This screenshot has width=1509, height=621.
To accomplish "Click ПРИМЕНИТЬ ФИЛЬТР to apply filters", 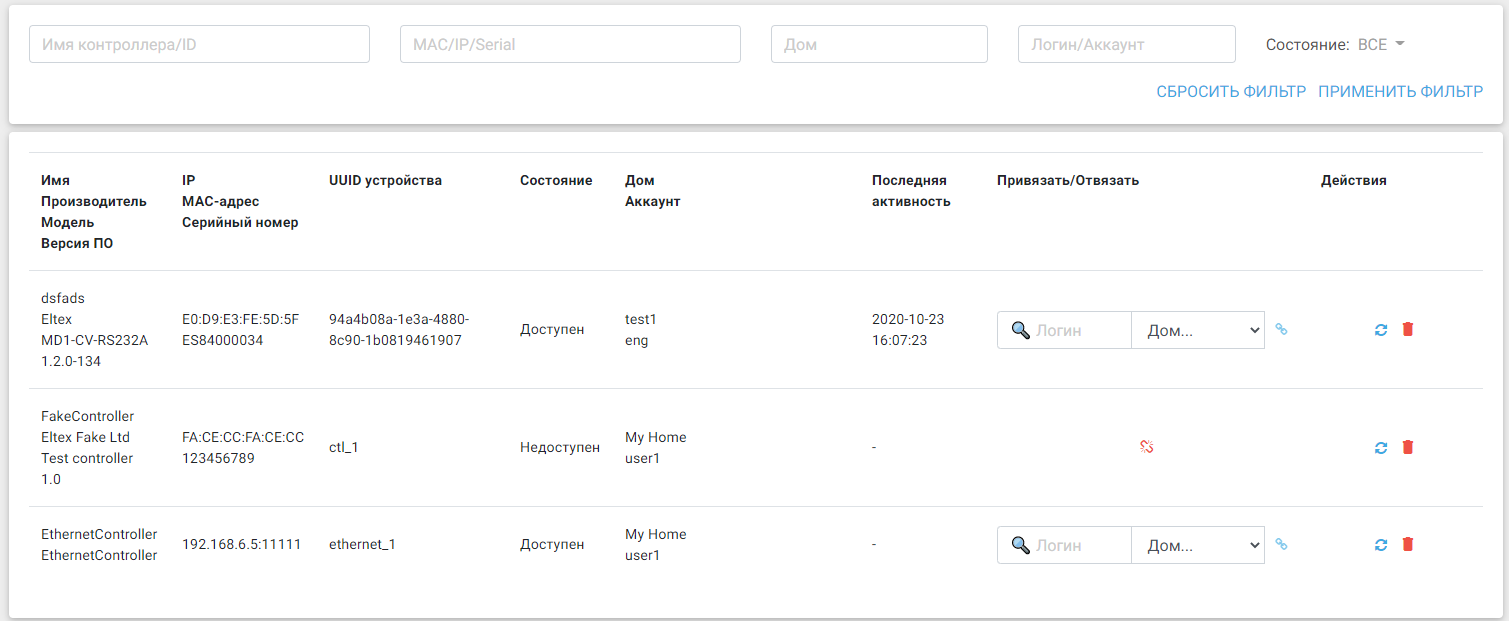I will click(x=1400, y=92).
